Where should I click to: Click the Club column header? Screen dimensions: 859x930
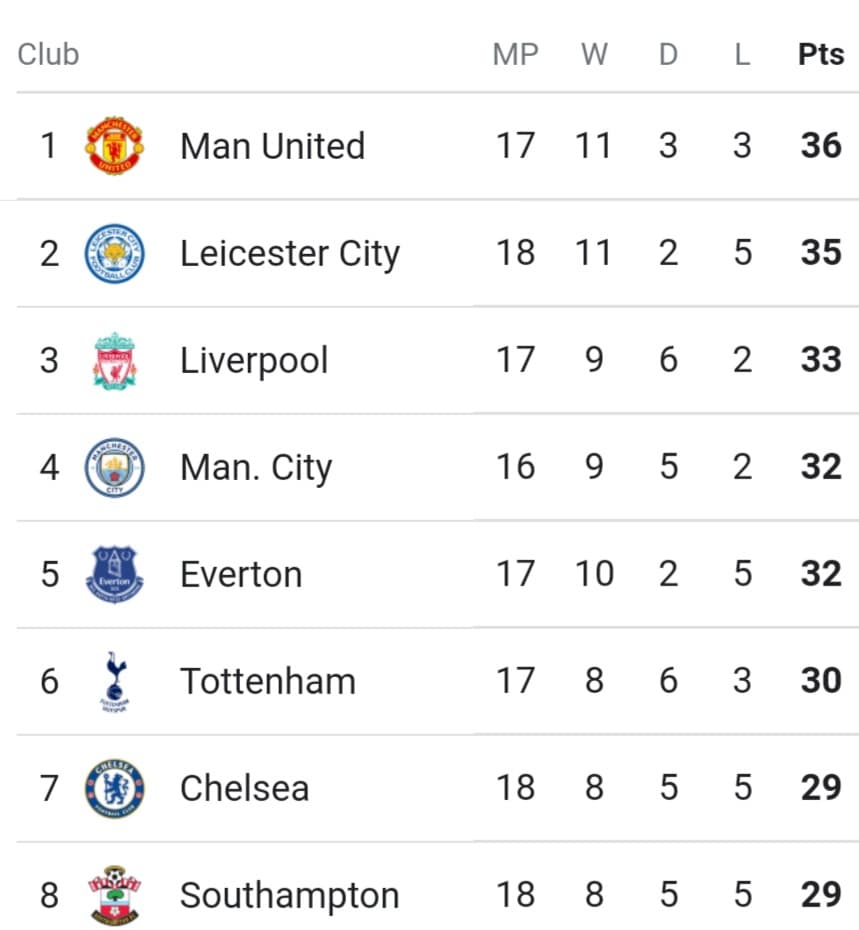point(48,55)
